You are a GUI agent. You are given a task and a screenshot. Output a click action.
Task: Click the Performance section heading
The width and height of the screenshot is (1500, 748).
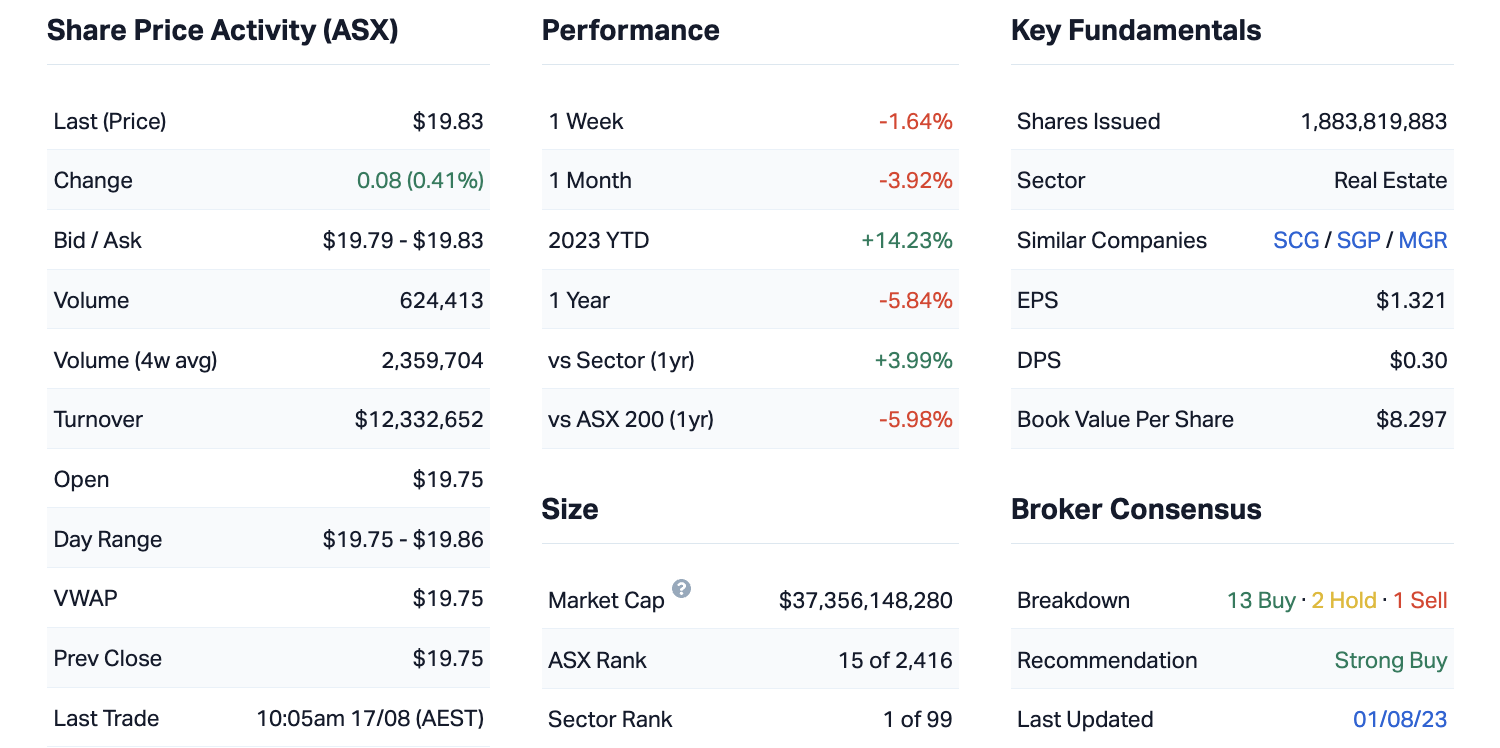point(630,30)
